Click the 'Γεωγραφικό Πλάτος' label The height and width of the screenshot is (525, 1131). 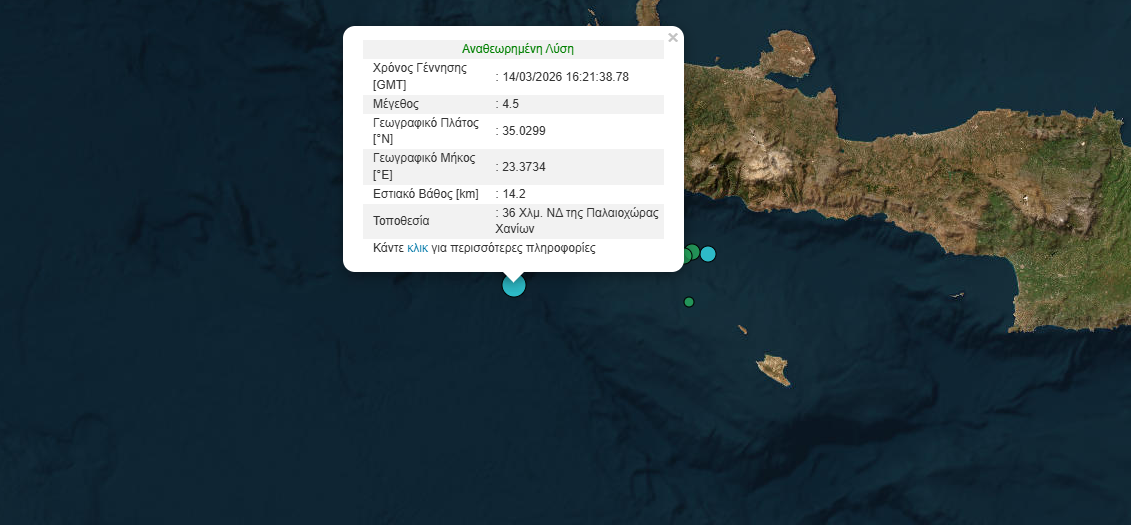click(x=425, y=124)
